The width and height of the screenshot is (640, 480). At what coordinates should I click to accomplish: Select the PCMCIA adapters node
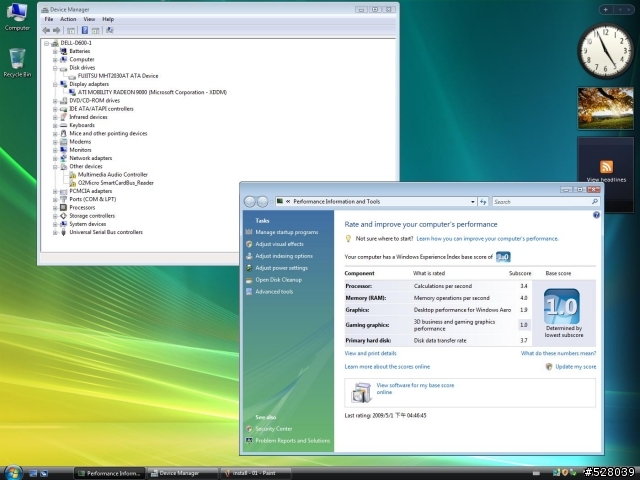coord(91,191)
